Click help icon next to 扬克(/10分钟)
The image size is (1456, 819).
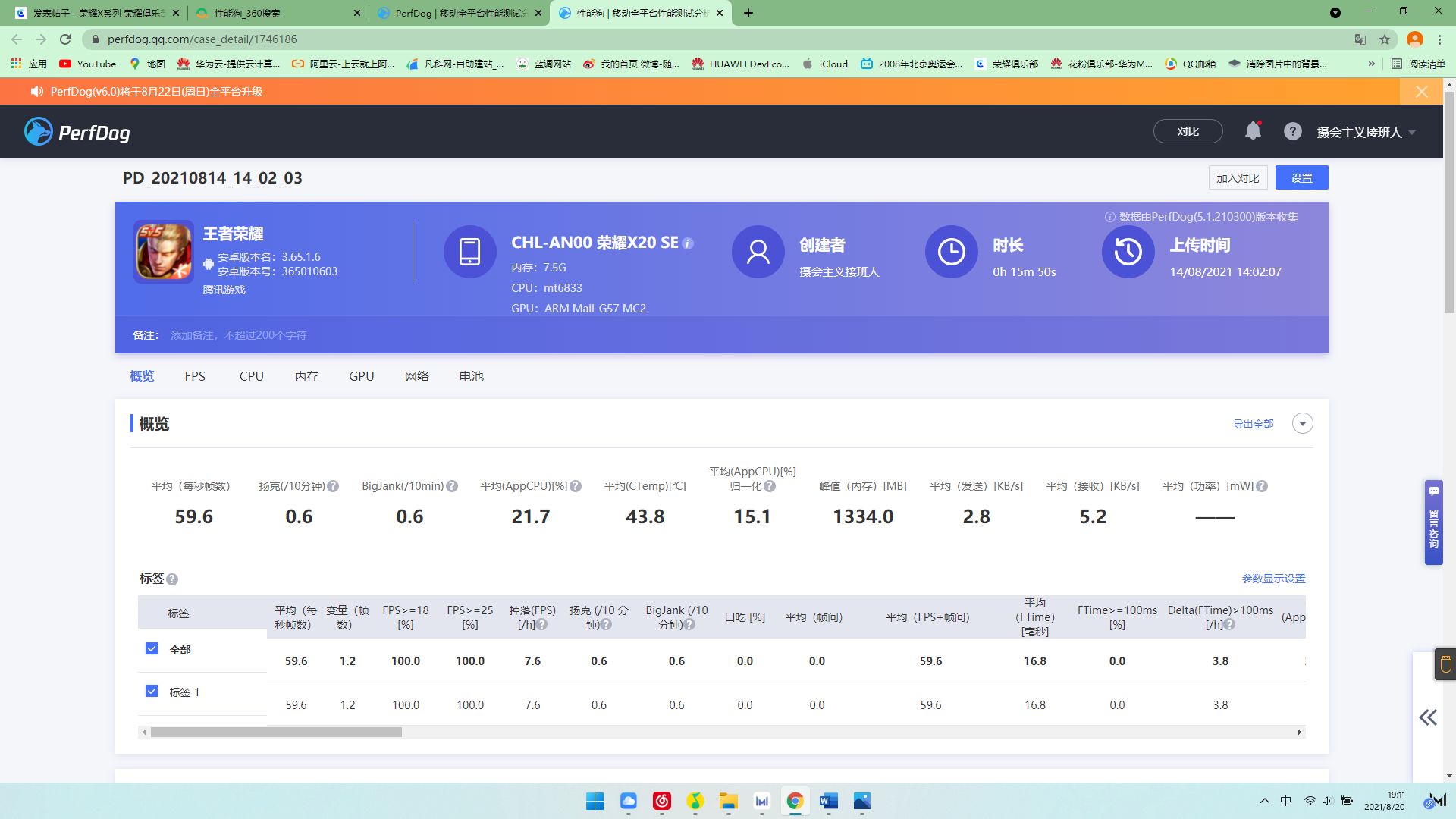coord(333,486)
